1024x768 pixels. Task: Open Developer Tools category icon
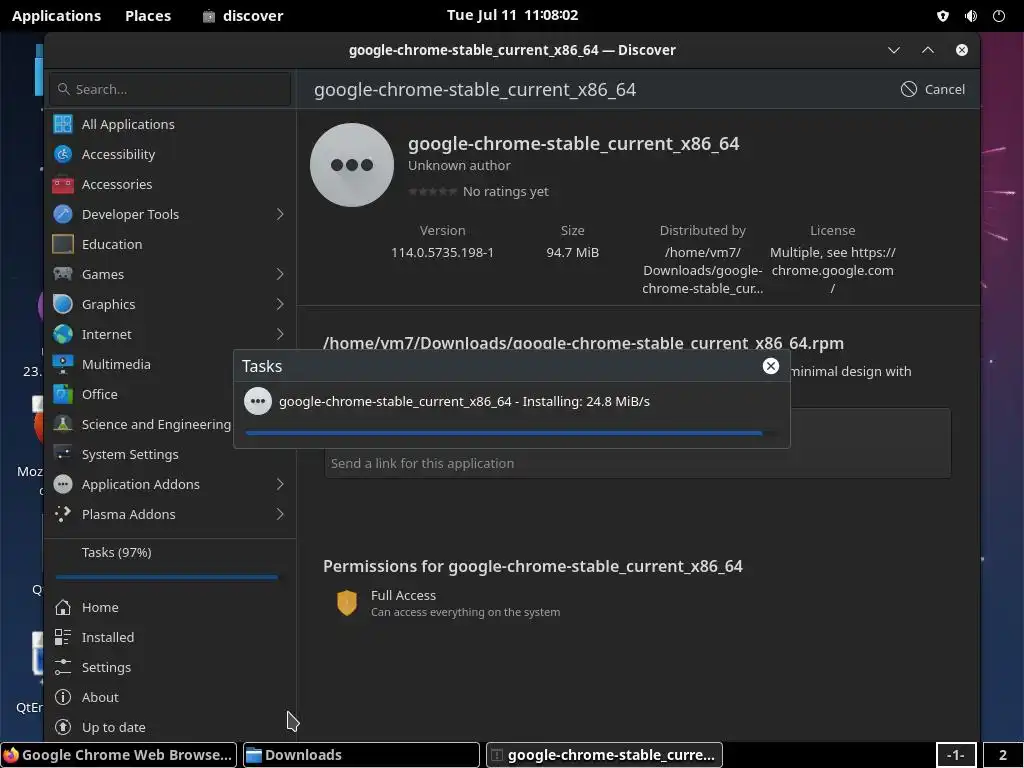[63, 214]
